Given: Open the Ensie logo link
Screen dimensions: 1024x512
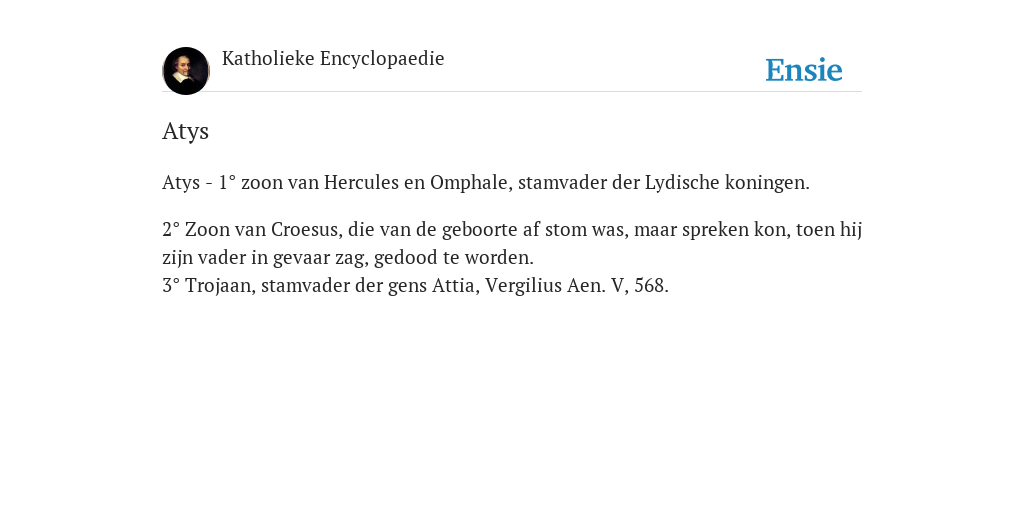Looking at the screenshot, I should 804,70.
